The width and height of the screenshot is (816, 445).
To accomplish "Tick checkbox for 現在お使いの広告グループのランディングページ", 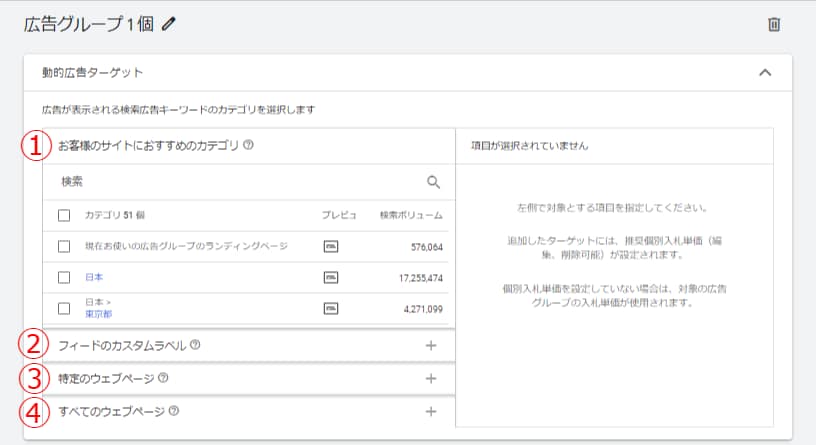I will pyautogui.click(x=65, y=246).
